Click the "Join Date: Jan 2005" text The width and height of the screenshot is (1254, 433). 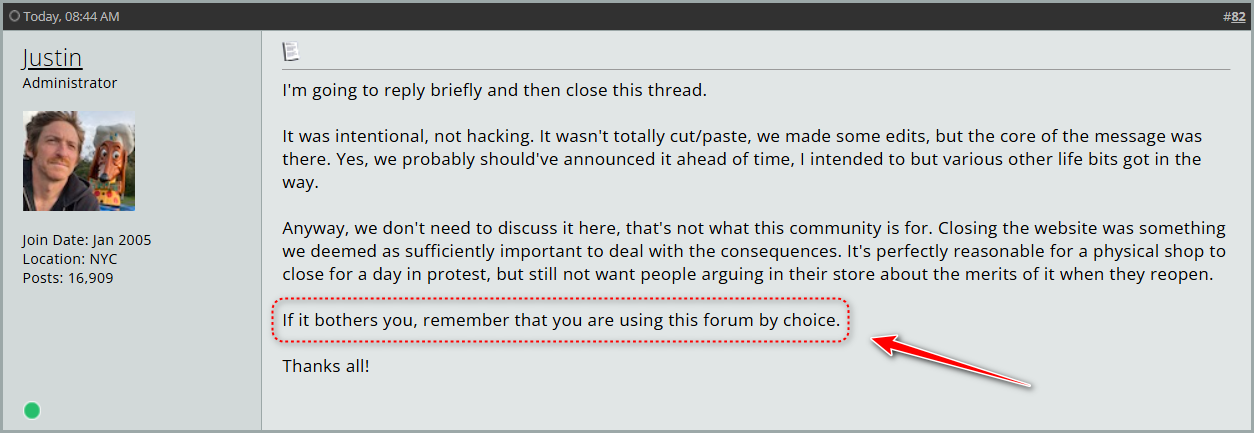pyautogui.click(x=87, y=240)
